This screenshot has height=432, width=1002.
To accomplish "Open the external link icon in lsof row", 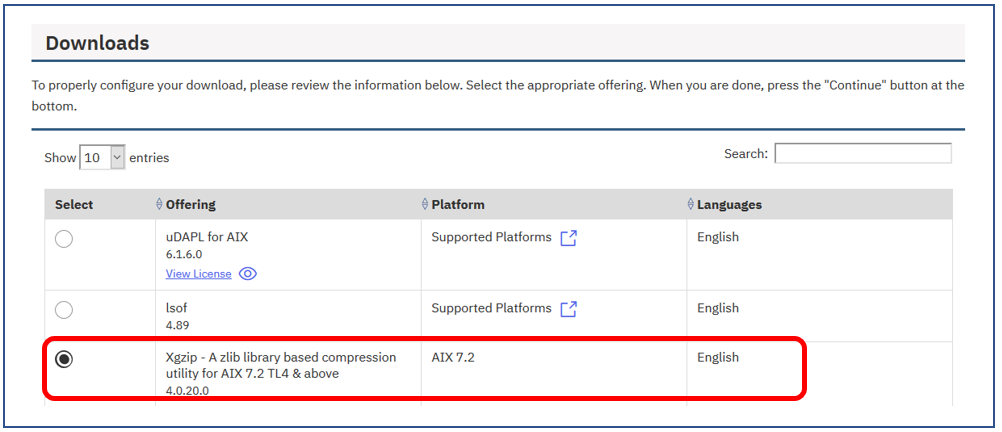I will [x=569, y=309].
